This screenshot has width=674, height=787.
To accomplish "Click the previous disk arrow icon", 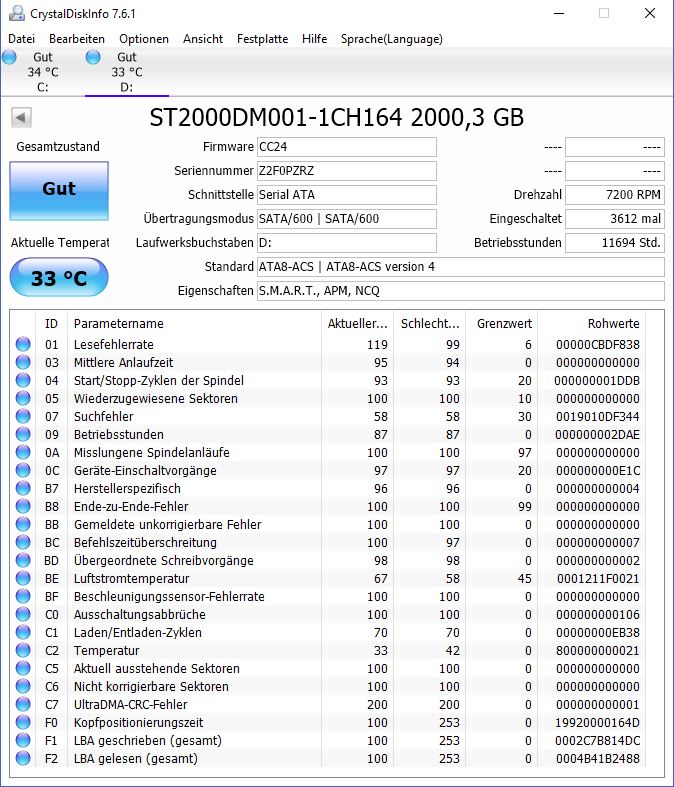I will (21, 118).
